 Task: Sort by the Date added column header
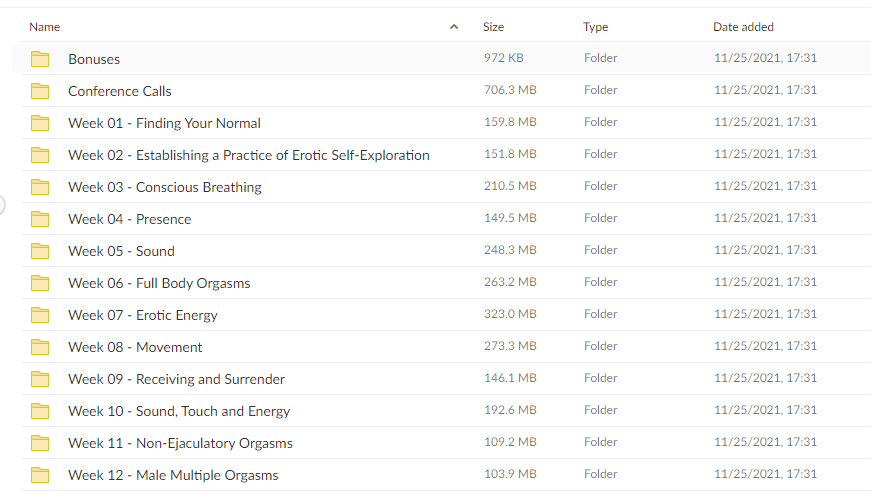click(x=743, y=27)
